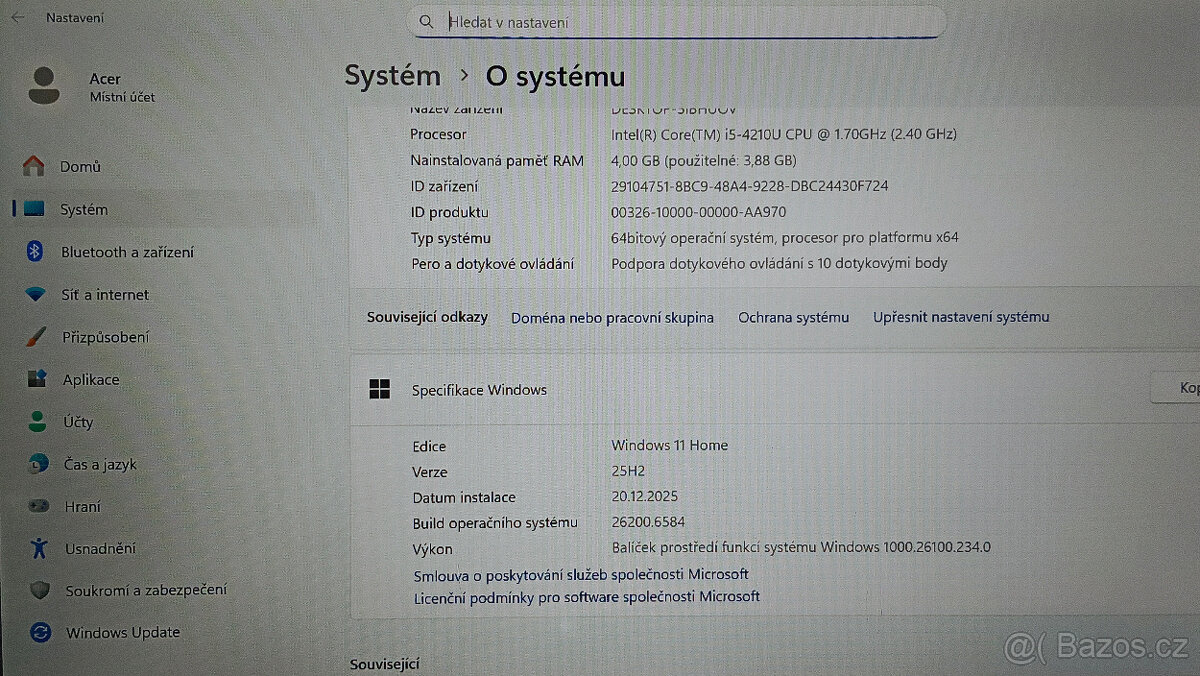
Task: Open Ochrana systému settings
Action: tap(793, 317)
